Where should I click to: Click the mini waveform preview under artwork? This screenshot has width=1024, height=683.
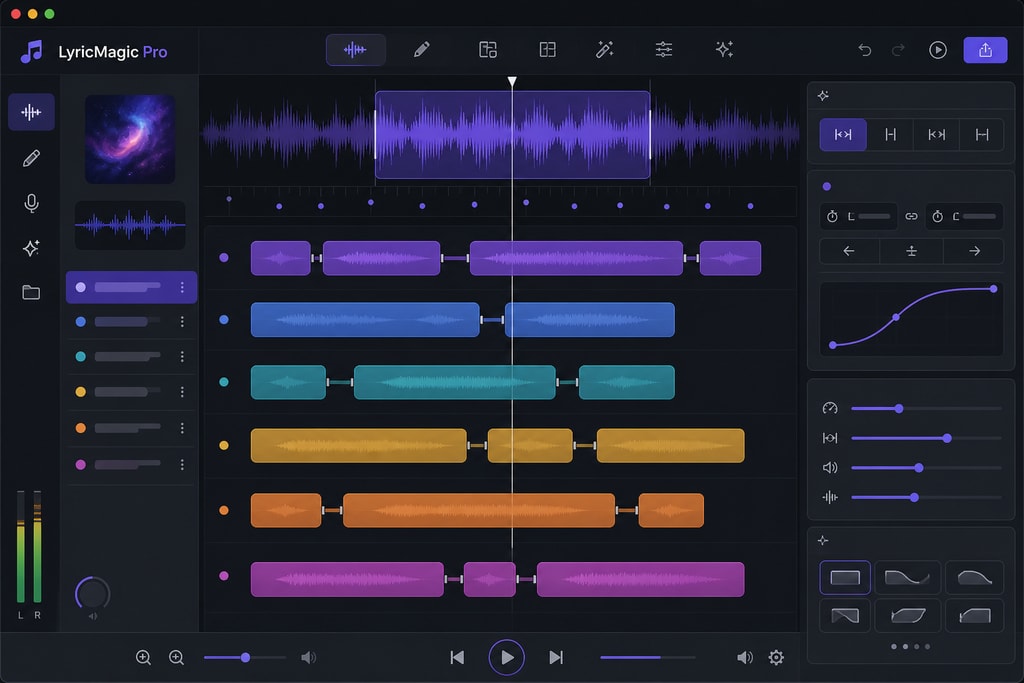pos(130,225)
